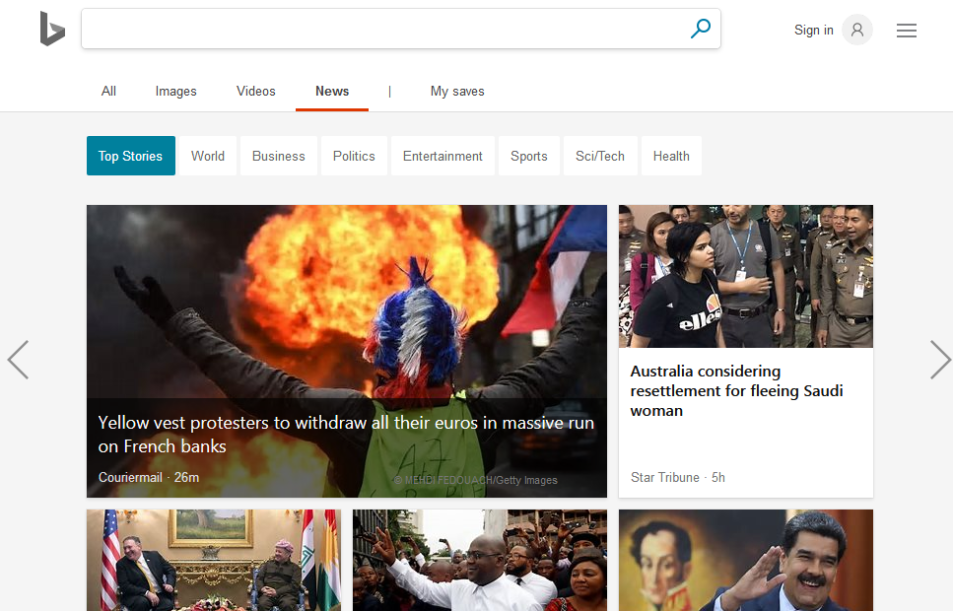Click the Bing search input field
This screenshot has height=611, width=953.
pyautogui.click(x=390, y=29)
